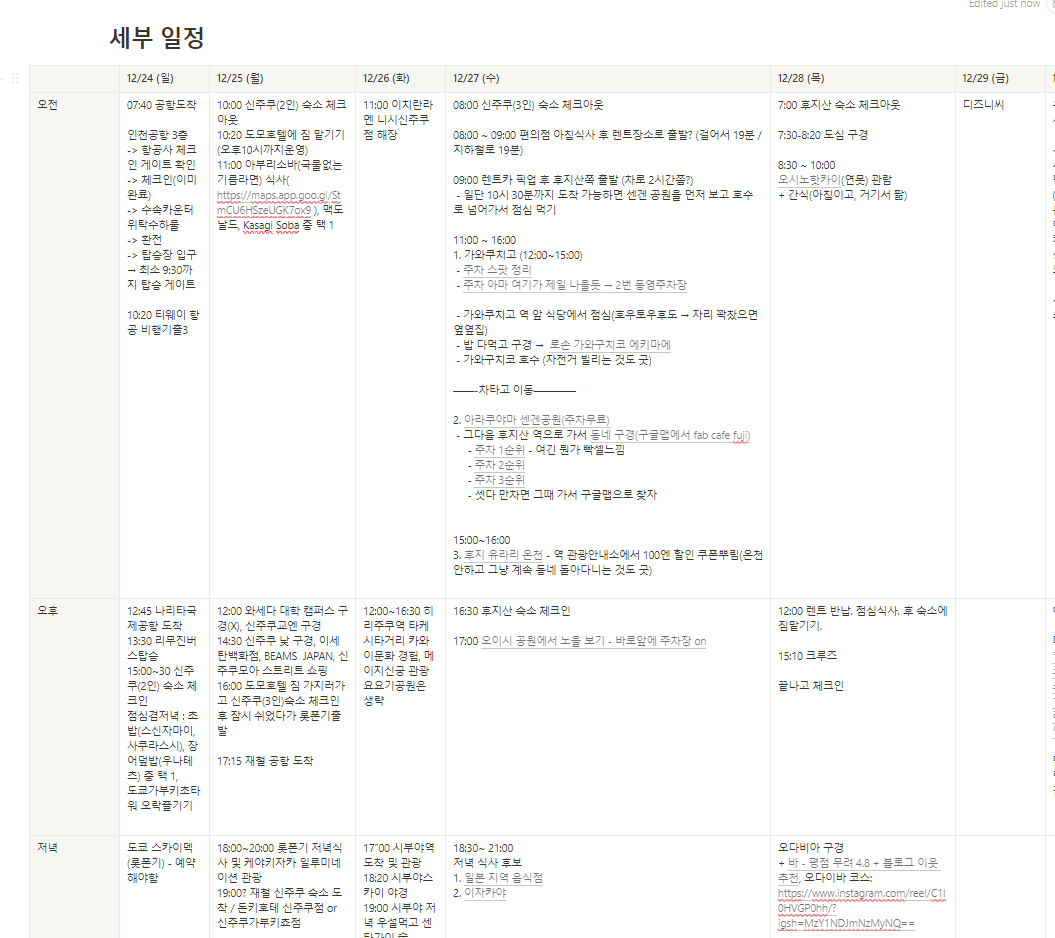Click the 11:00 ~ 16:00 time line
This screenshot has width=1055, height=938.
pos(484,240)
